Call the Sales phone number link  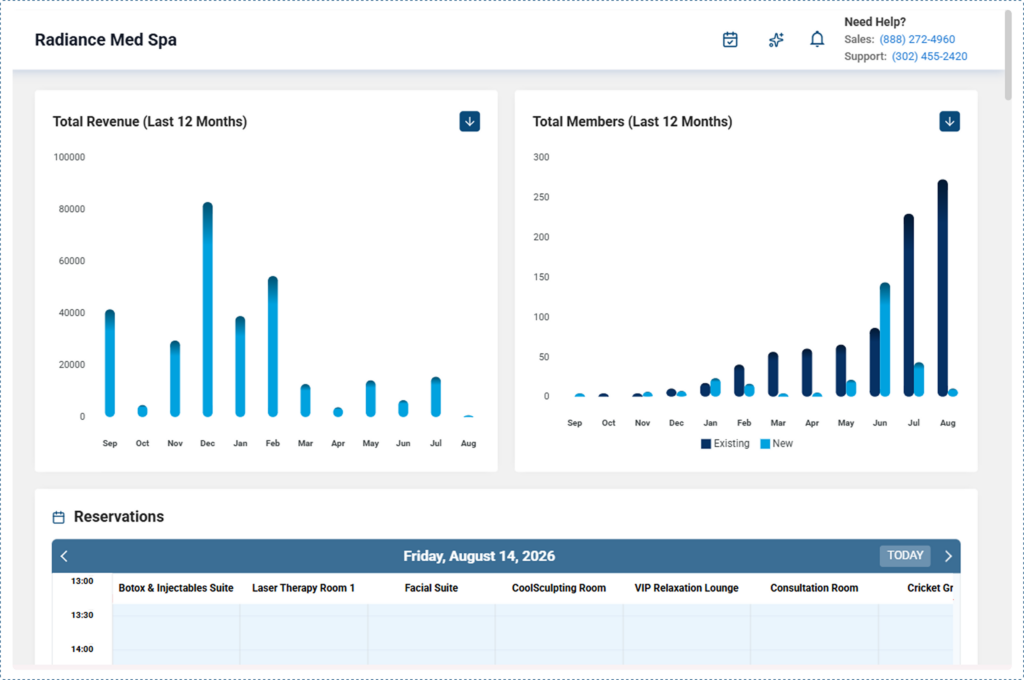pos(917,39)
